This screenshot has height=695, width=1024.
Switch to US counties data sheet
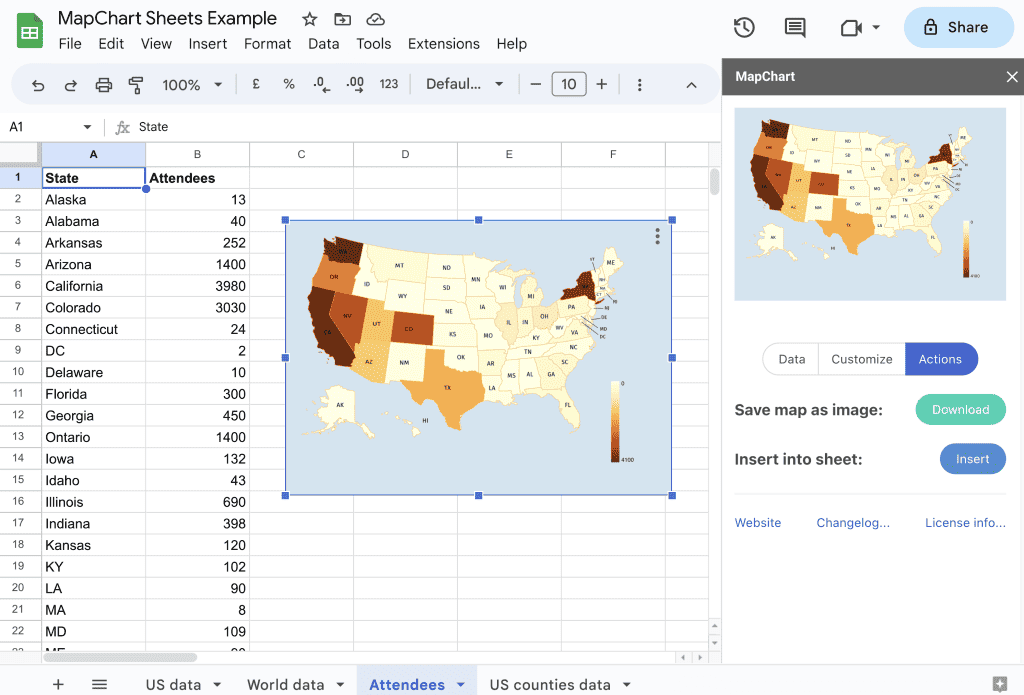click(x=550, y=685)
